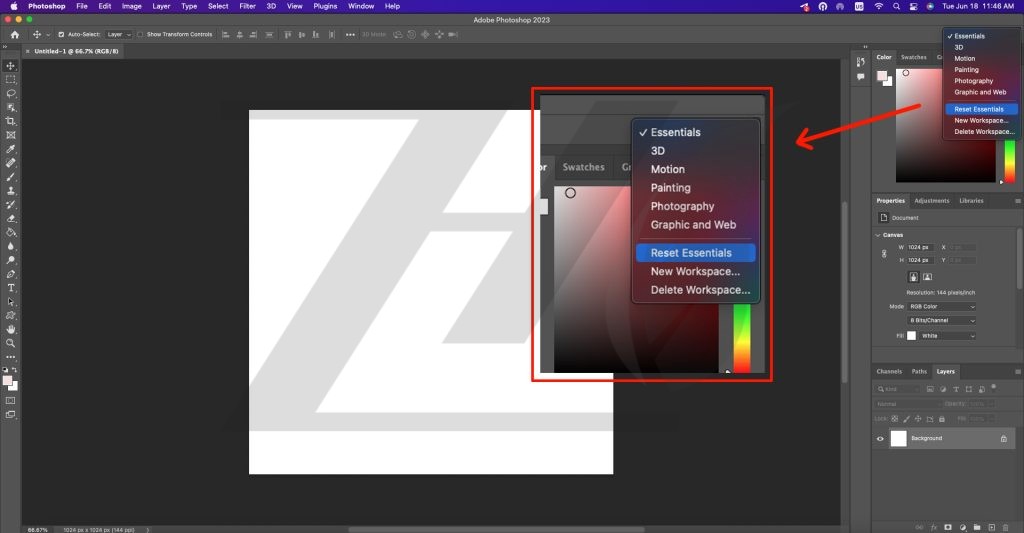The height and width of the screenshot is (533, 1024).
Task: Select the Hand tool
Action: coord(11,329)
